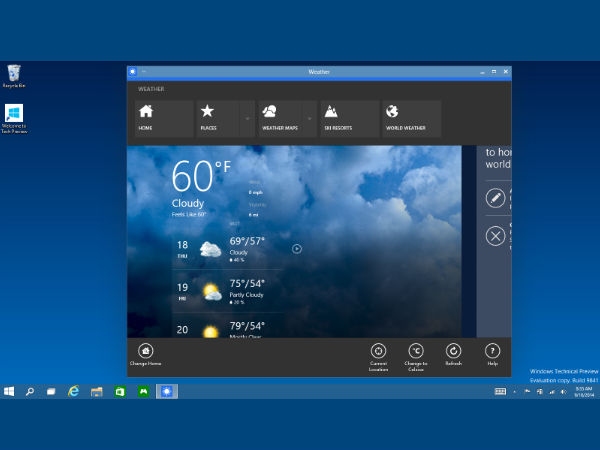Switch units with Change to Celsius

[x=416, y=357]
